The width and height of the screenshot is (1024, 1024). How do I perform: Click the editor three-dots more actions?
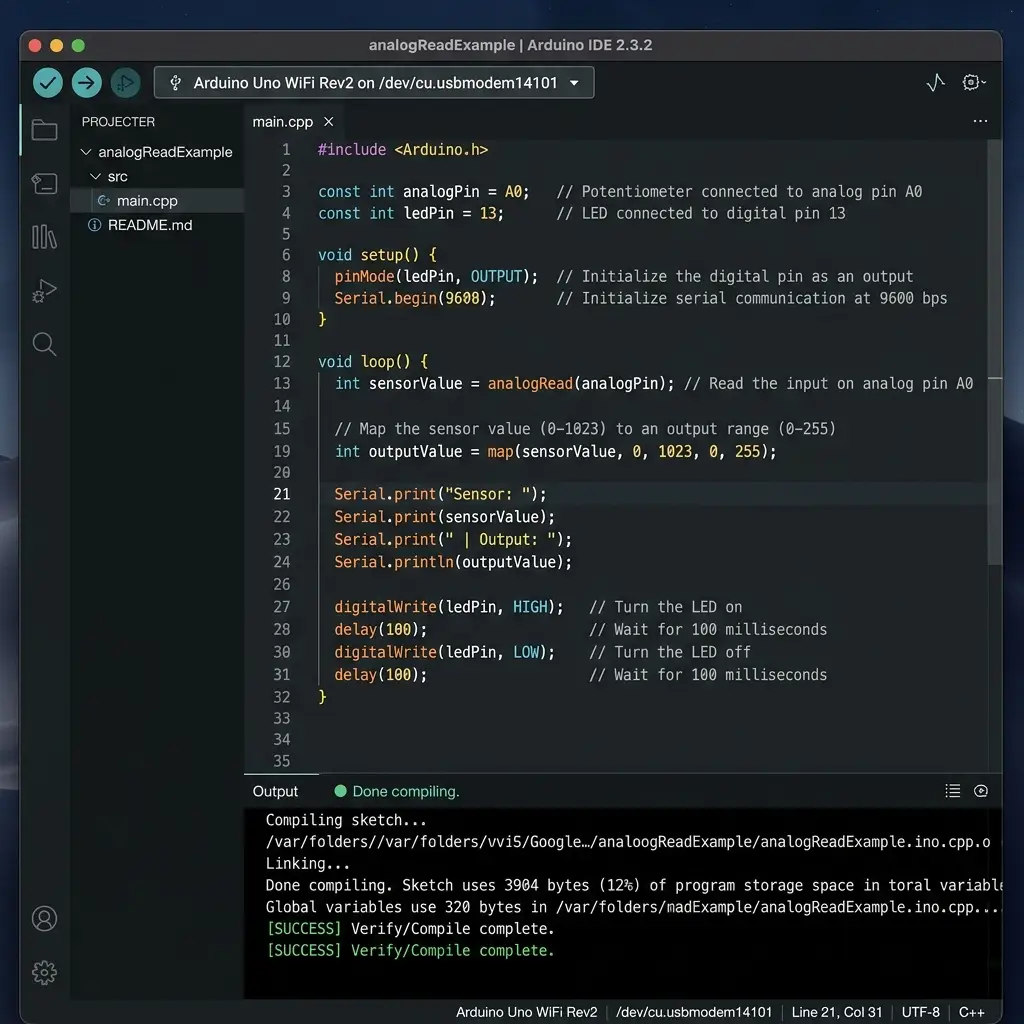980,121
